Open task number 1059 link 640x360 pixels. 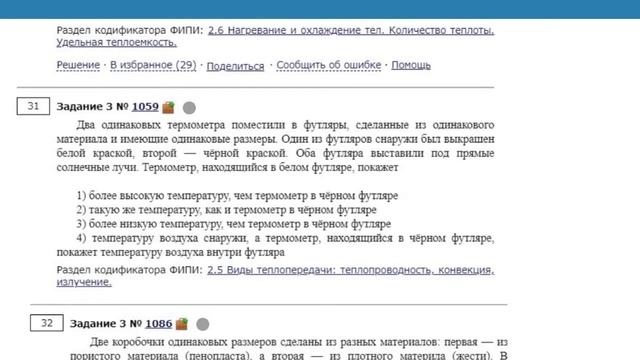click(145, 107)
